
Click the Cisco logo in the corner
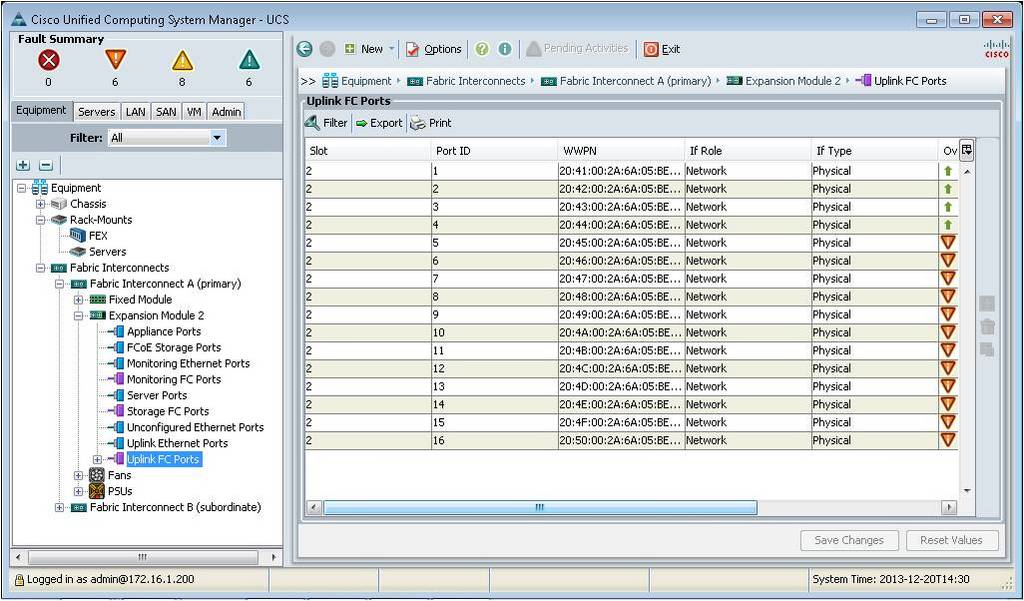point(997,49)
